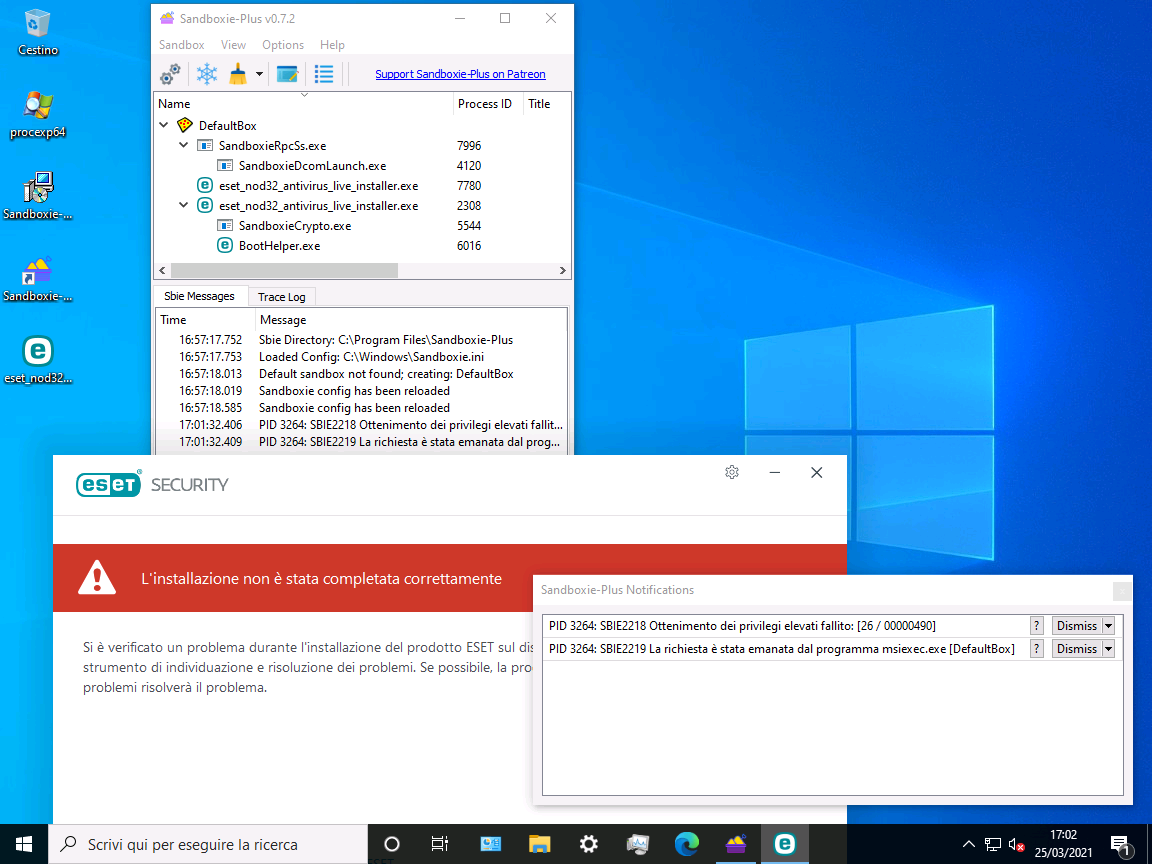Click the Message column header
Viewport: 1152px width, 864px height.
[x=411, y=320]
